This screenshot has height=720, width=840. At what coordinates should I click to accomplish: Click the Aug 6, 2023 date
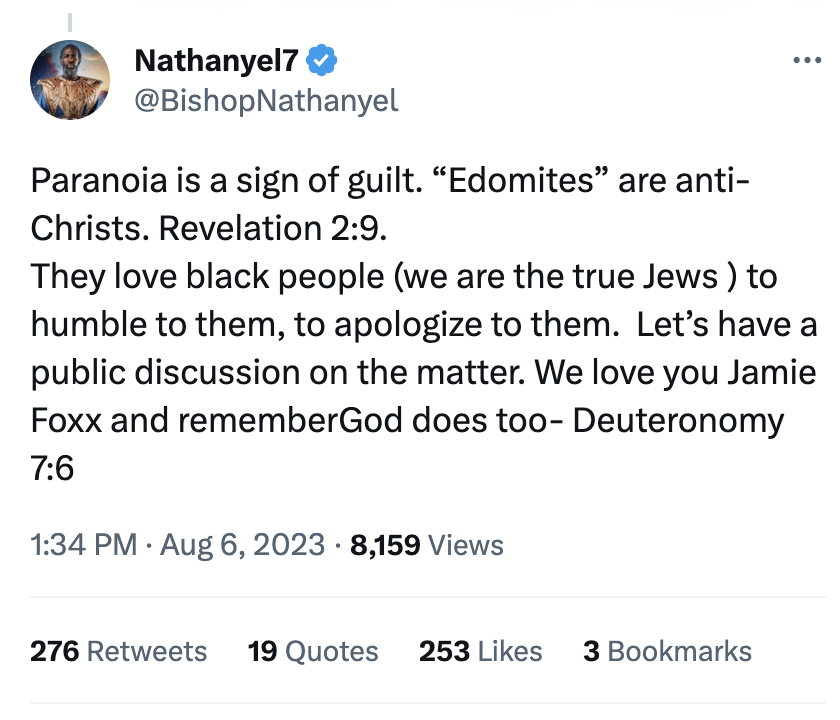pos(243,545)
